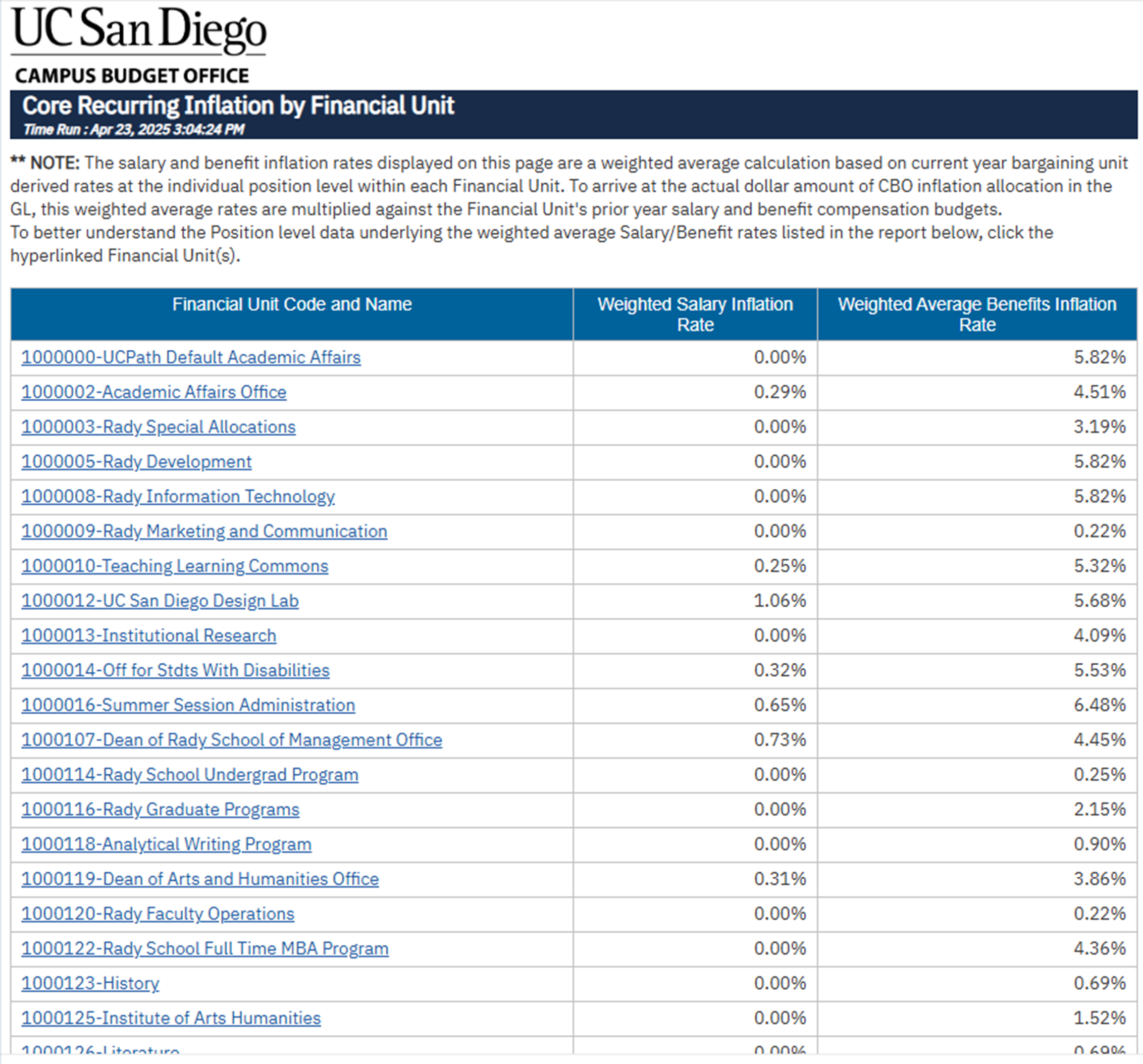This screenshot has height=1064, width=1143.
Task: Click the Time Run timestamp text
Action: (133, 130)
